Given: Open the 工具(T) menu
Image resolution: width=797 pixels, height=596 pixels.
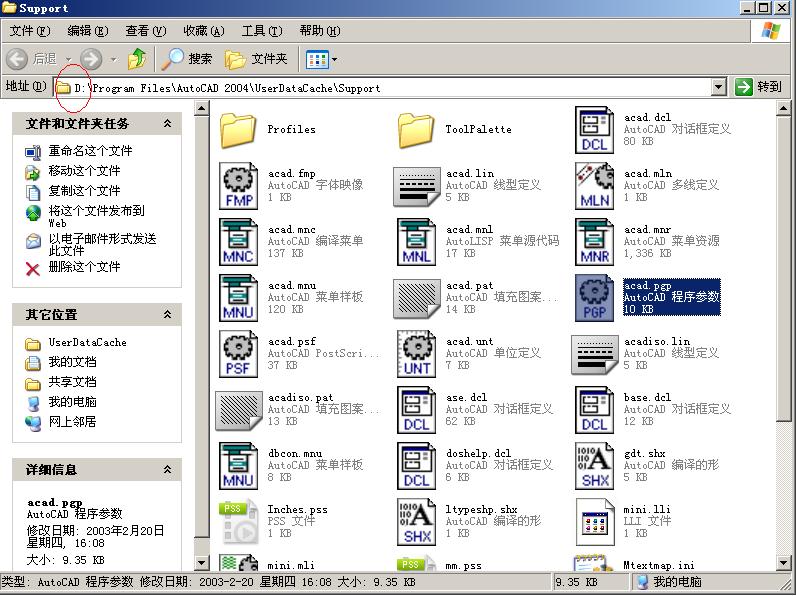Looking at the screenshot, I should coord(262,31).
